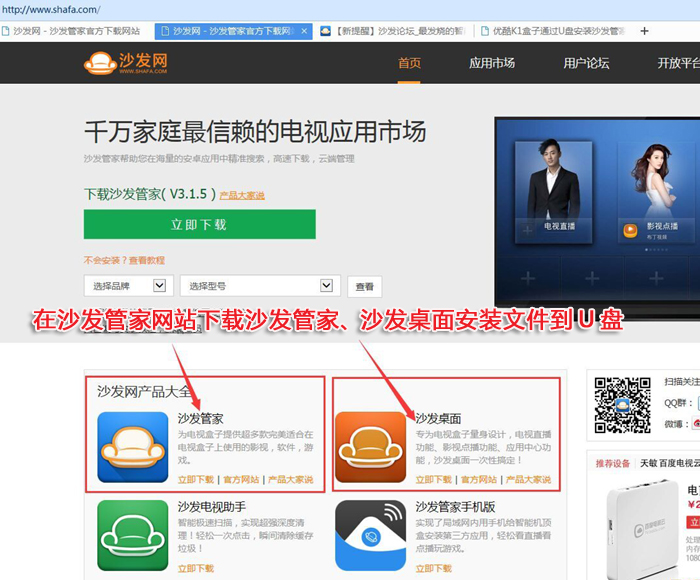Click the 查看 button
The width and height of the screenshot is (700, 580).
coord(364,287)
